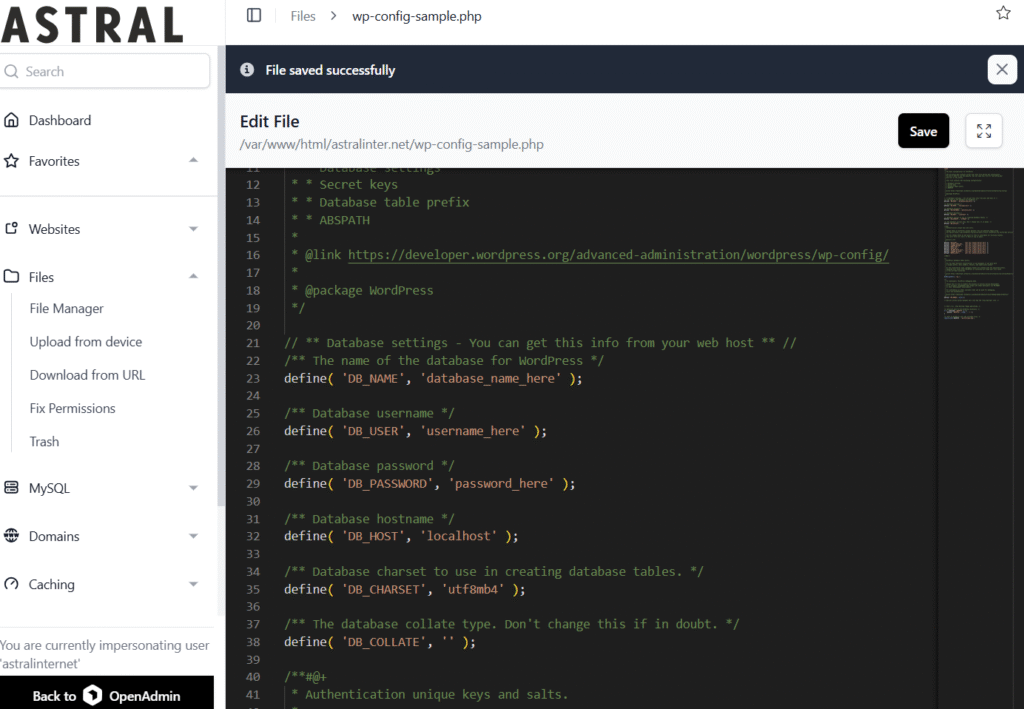Click the 'password_here' string on line 29
1024x709 pixels.
[x=501, y=484]
